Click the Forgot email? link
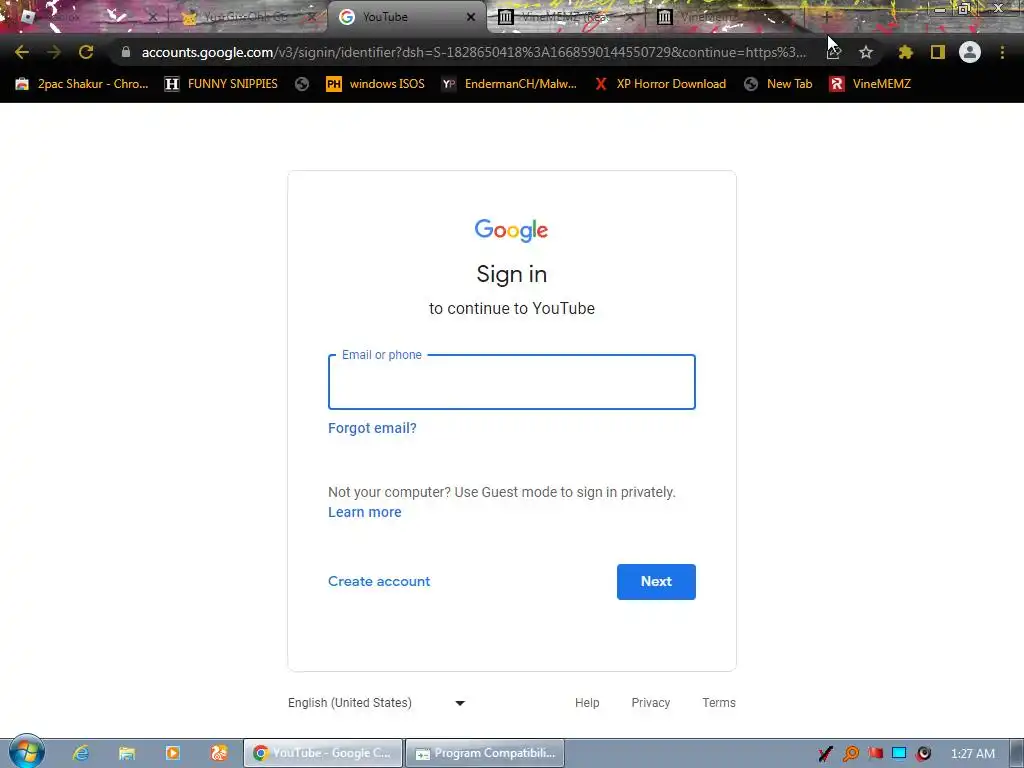 372,428
